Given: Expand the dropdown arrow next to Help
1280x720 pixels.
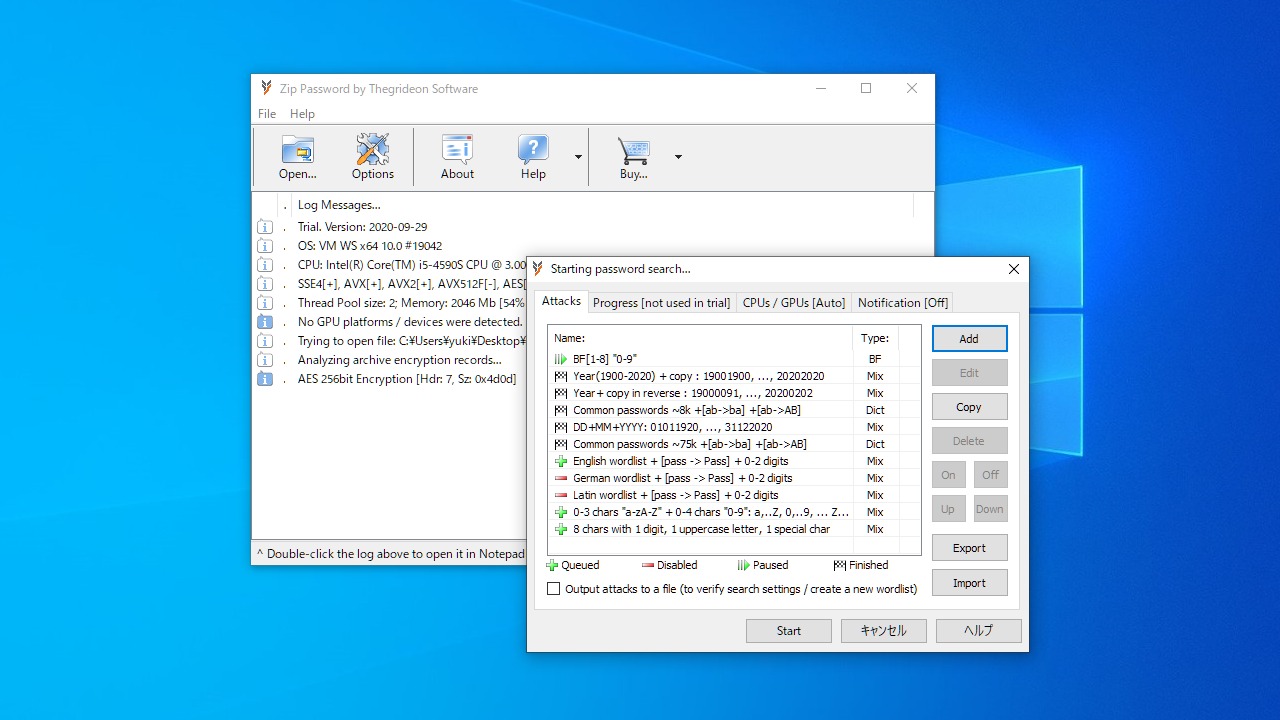Looking at the screenshot, I should pos(578,157).
